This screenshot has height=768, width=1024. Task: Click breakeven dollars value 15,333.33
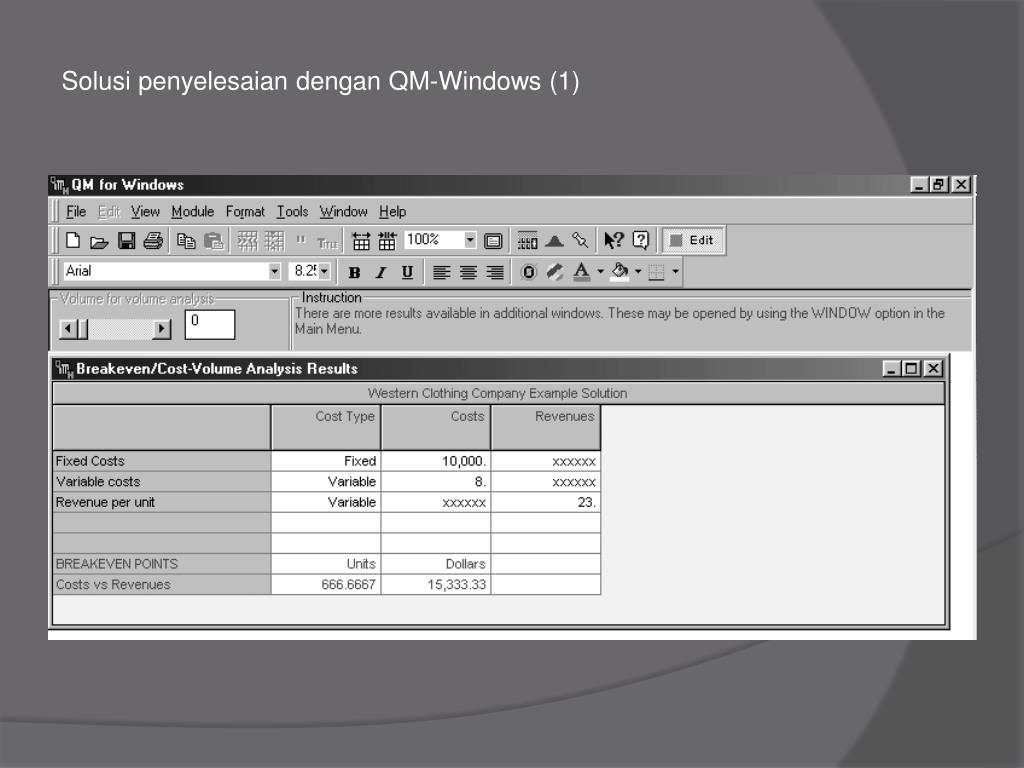pos(436,584)
